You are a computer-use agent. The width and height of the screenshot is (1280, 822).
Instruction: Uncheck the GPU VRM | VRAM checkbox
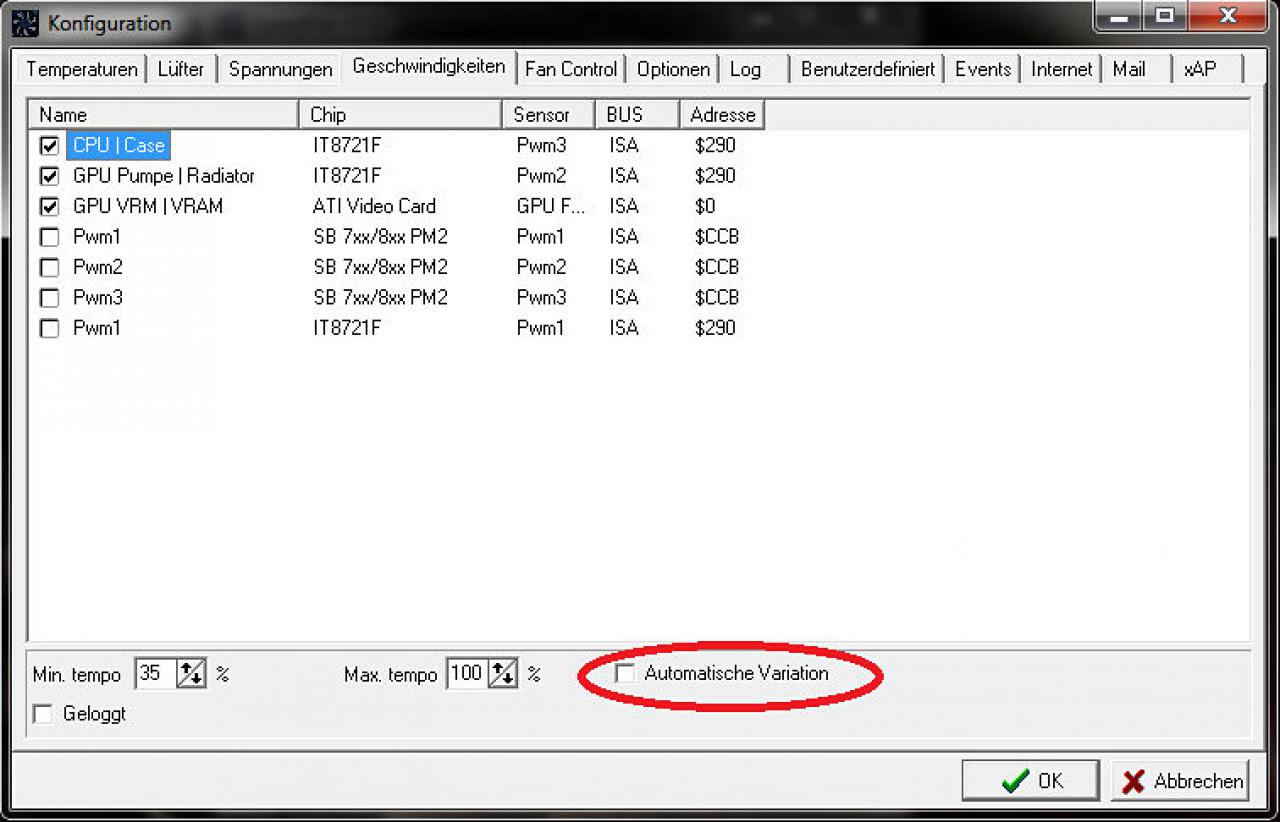point(49,207)
